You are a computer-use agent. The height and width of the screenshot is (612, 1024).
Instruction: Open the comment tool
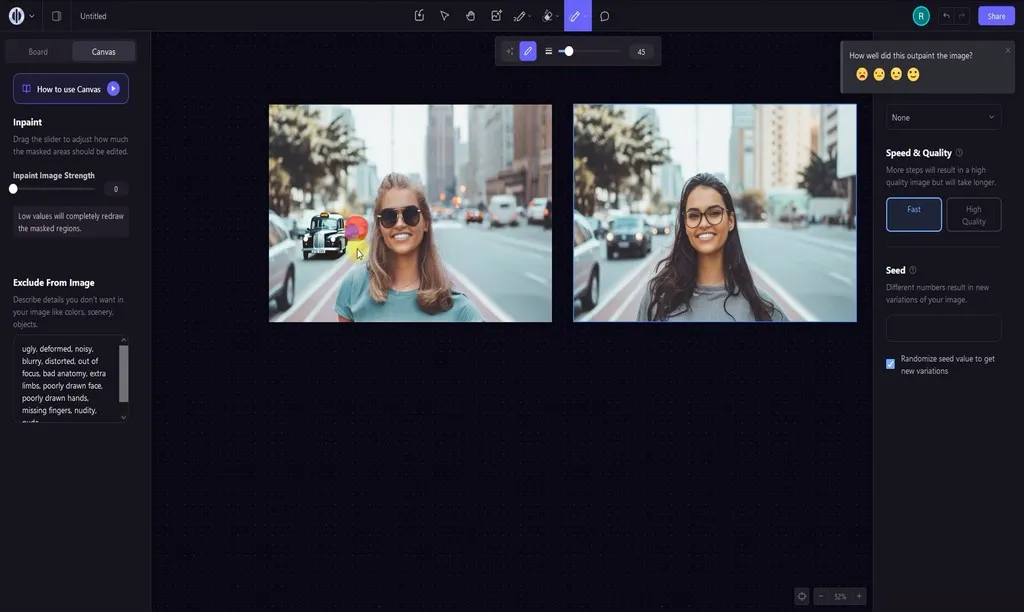pyautogui.click(x=603, y=15)
